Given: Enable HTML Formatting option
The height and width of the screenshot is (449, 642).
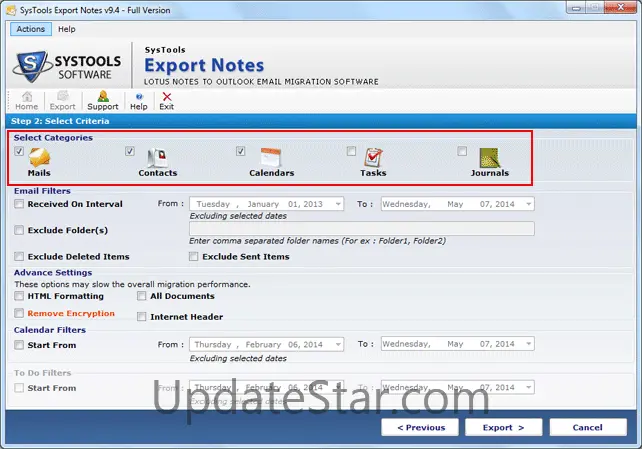Looking at the screenshot, I should point(19,296).
